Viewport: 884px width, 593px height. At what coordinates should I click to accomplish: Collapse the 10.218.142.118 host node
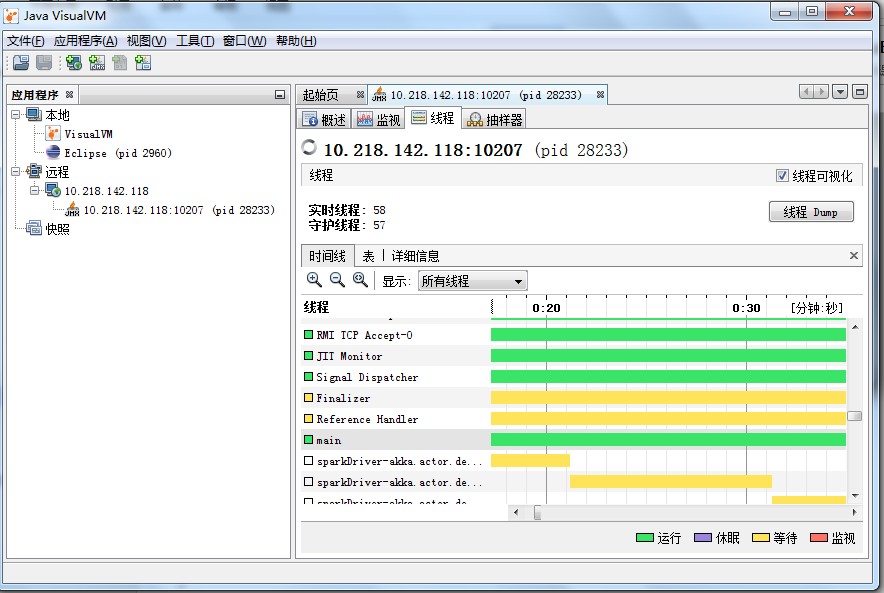click(36, 192)
